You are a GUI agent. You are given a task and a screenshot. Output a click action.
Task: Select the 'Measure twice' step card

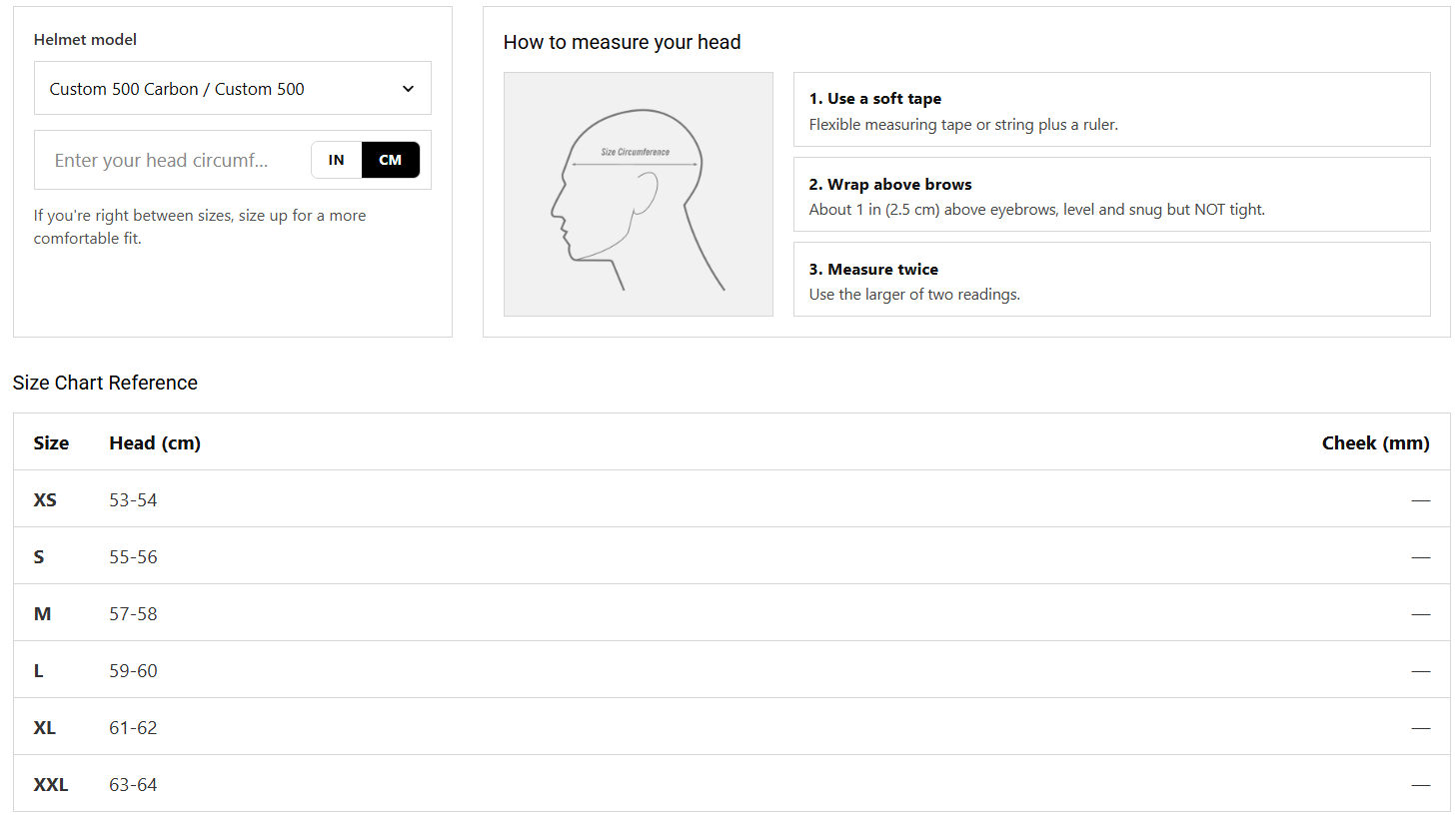click(1111, 280)
